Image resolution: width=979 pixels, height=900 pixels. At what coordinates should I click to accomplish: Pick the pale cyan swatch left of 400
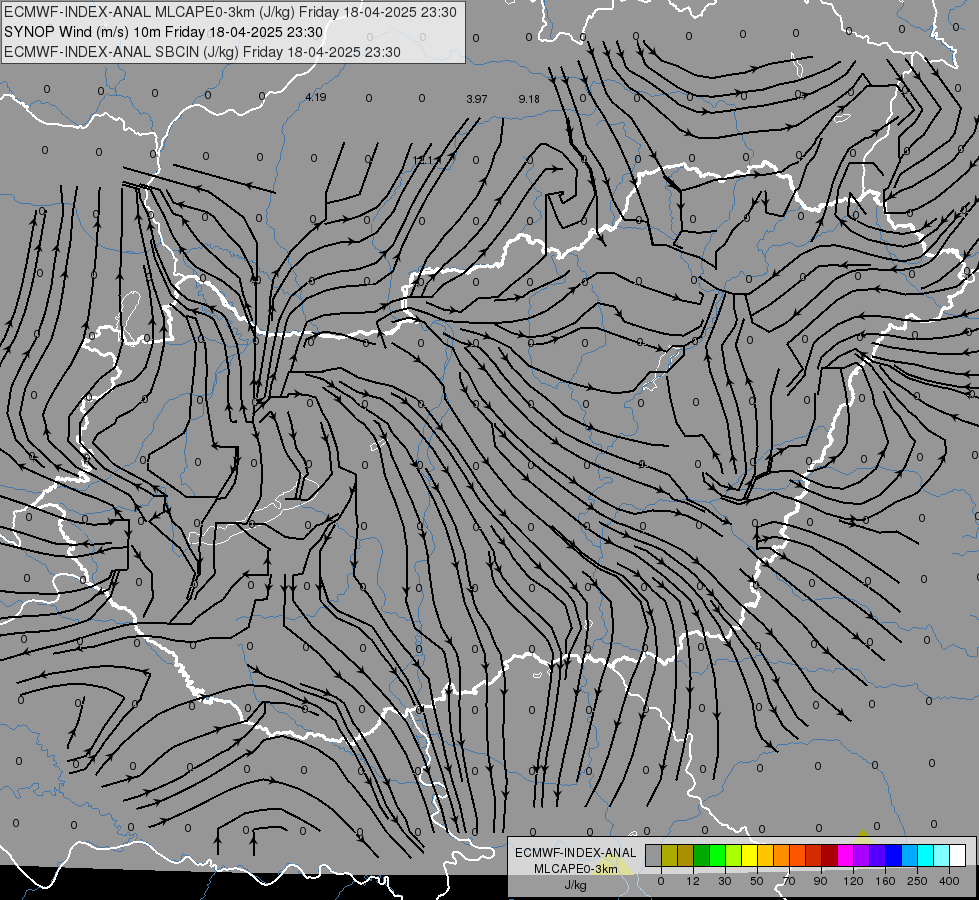pyautogui.click(x=942, y=855)
